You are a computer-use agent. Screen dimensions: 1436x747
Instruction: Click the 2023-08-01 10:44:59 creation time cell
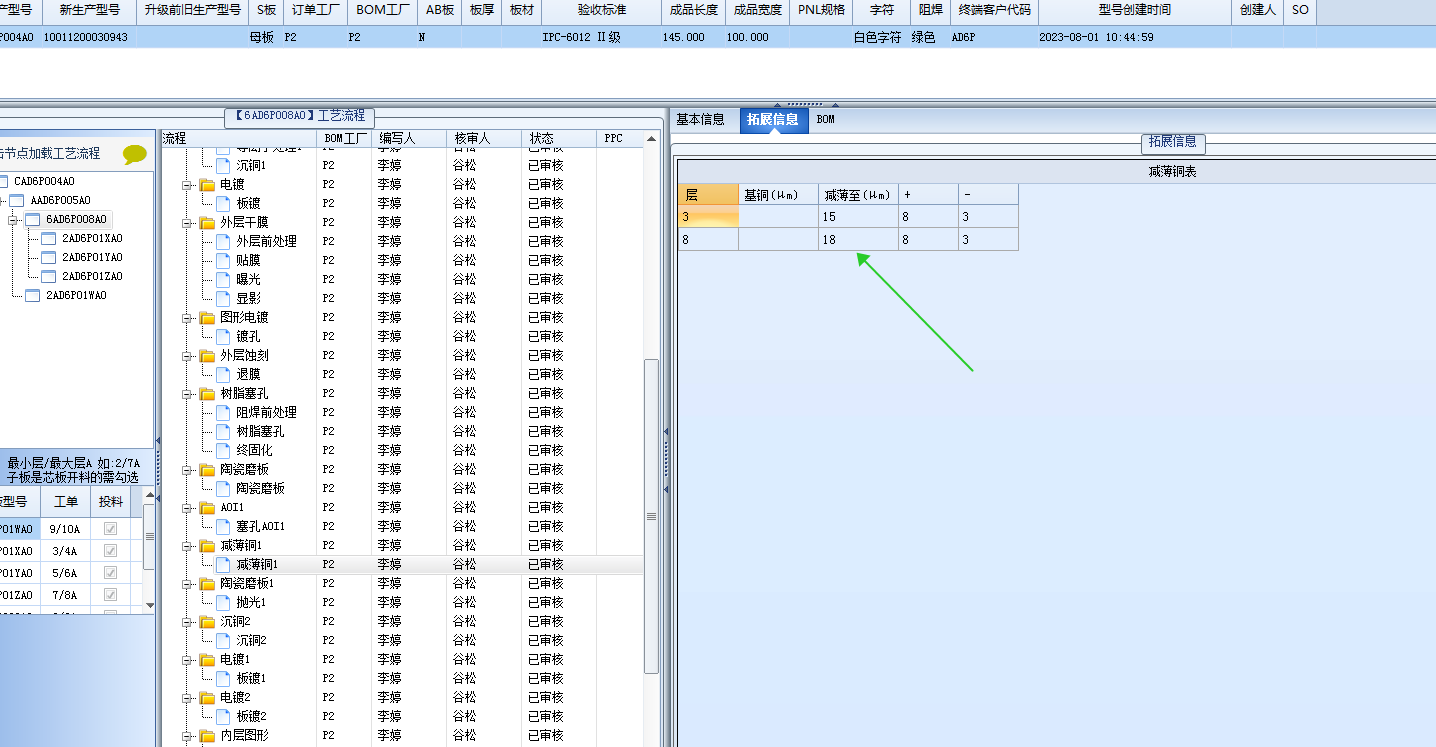click(1134, 37)
